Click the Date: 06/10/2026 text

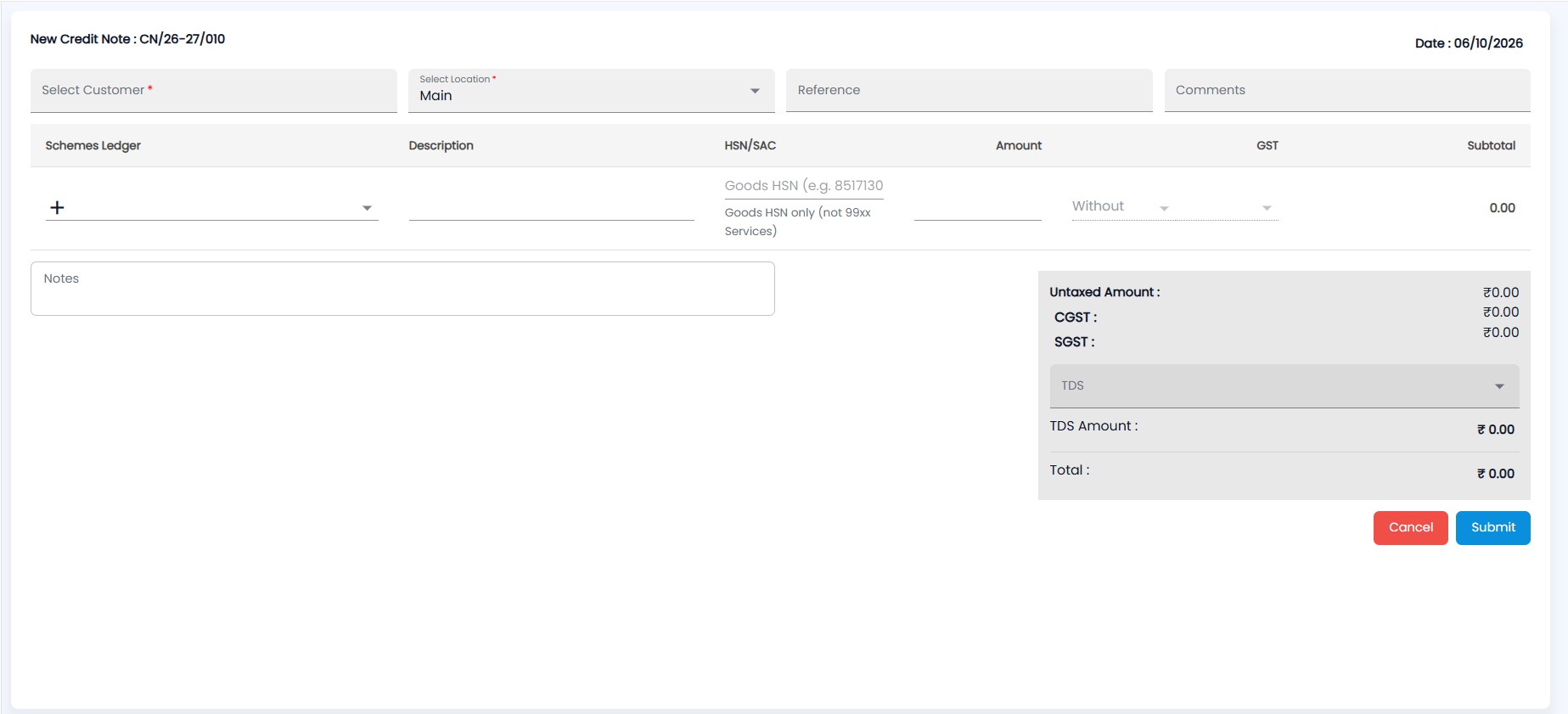(1469, 43)
